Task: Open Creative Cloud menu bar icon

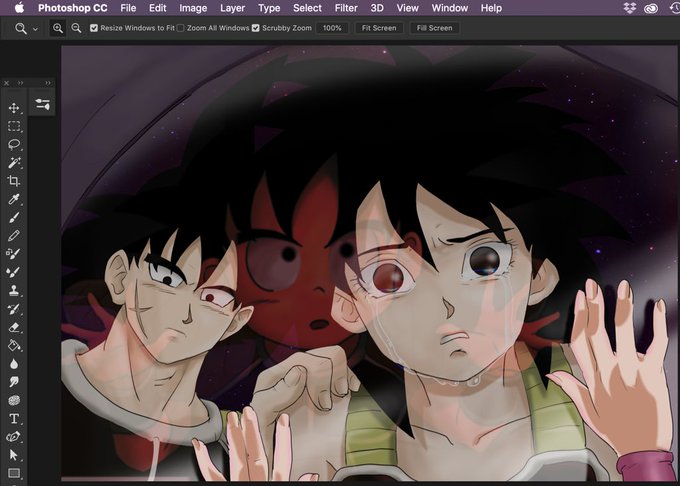Action: pyautogui.click(x=651, y=8)
